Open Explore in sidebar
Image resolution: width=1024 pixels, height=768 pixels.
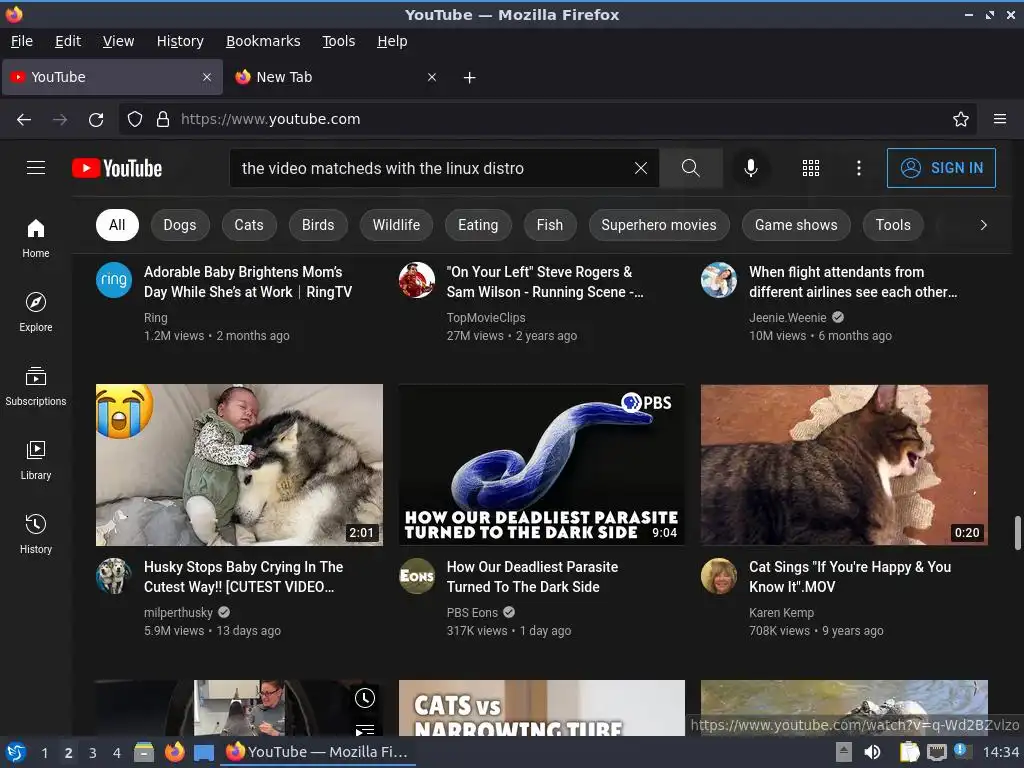coord(36,312)
